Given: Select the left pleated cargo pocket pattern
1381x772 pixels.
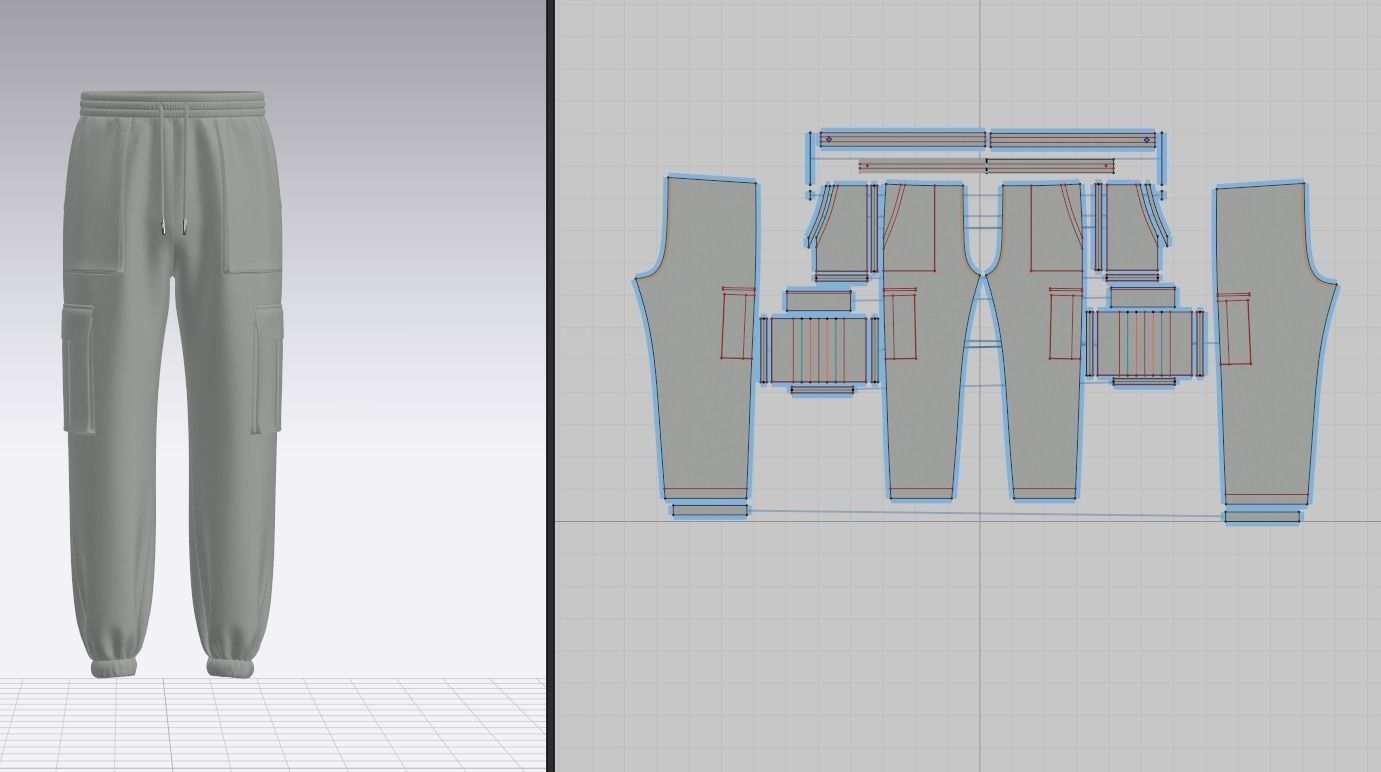Looking at the screenshot, I should click(x=820, y=348).
